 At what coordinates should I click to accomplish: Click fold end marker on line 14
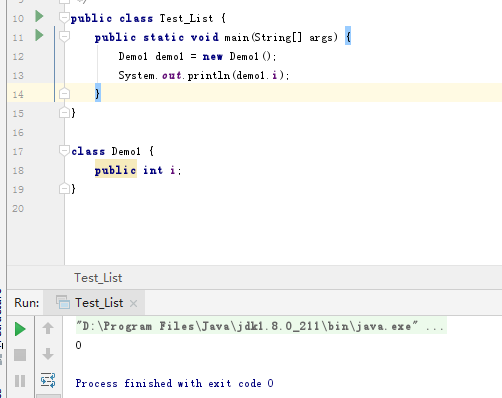[64, 93]
